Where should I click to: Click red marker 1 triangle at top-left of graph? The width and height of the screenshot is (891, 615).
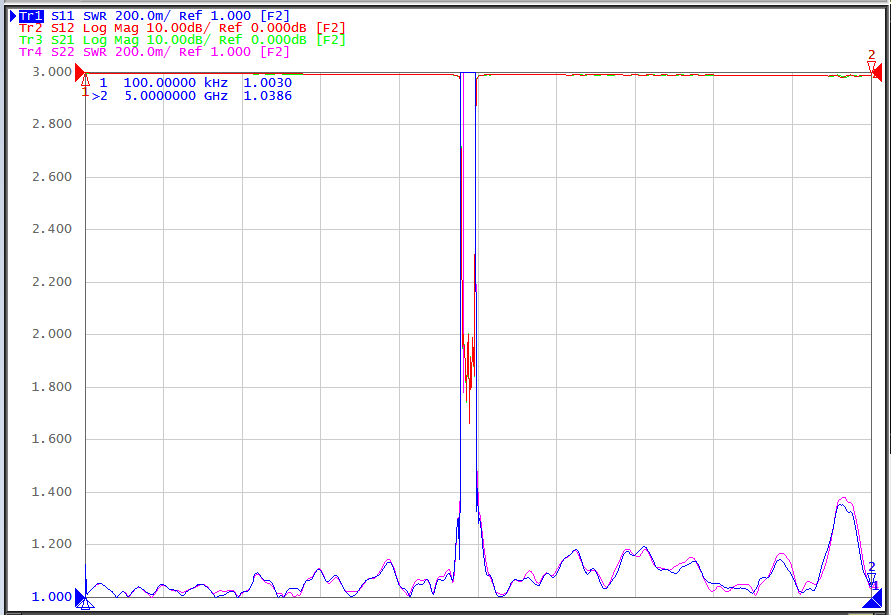tap(85, 80)
